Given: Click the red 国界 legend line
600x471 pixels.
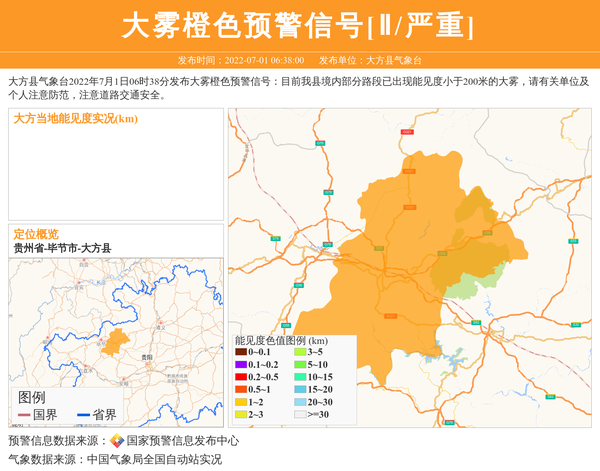Looking at the screenshot, I should point(24,414).
